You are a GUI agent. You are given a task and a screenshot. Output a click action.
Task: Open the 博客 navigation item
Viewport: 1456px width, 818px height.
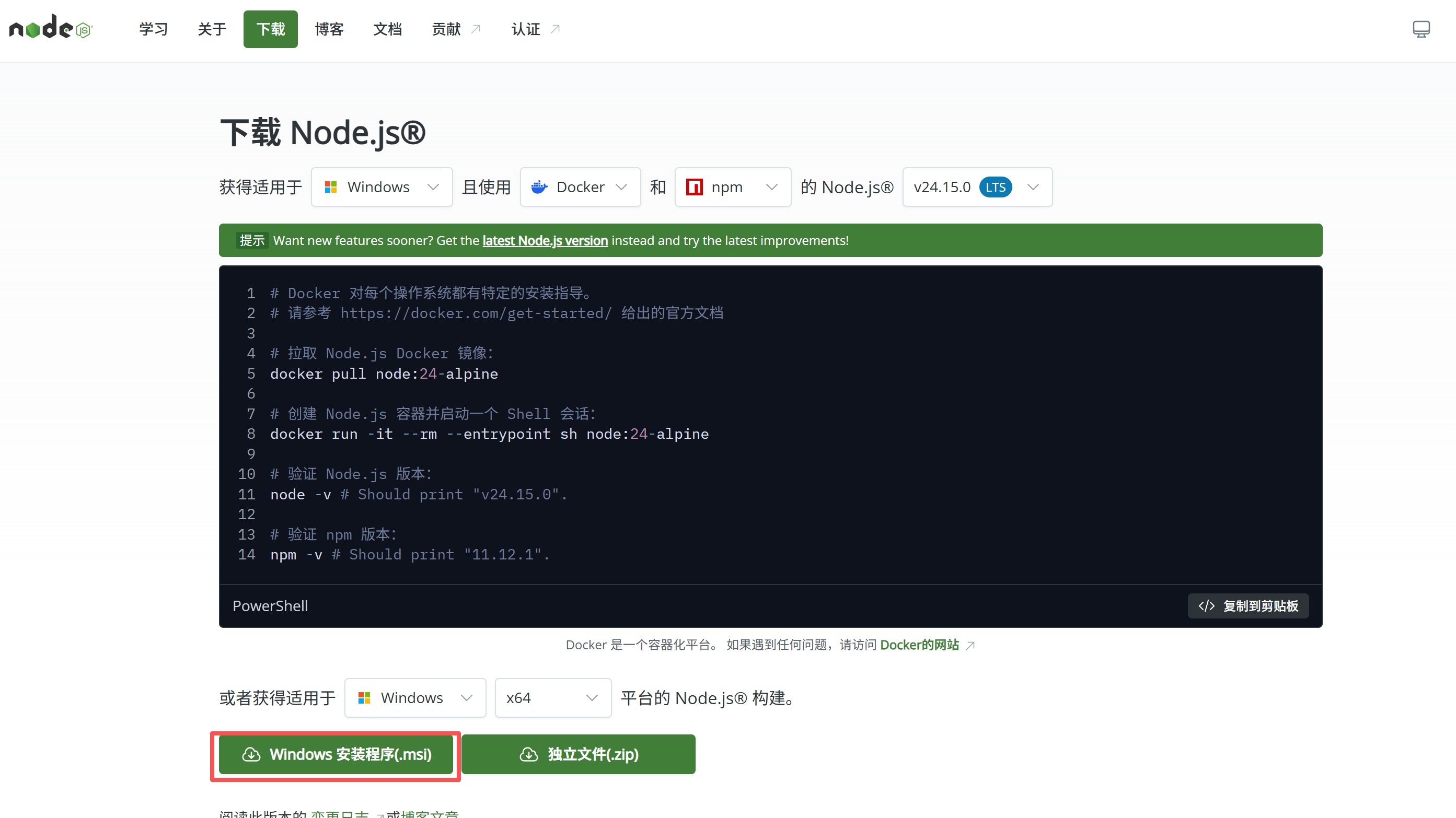(x=330, y=29)
